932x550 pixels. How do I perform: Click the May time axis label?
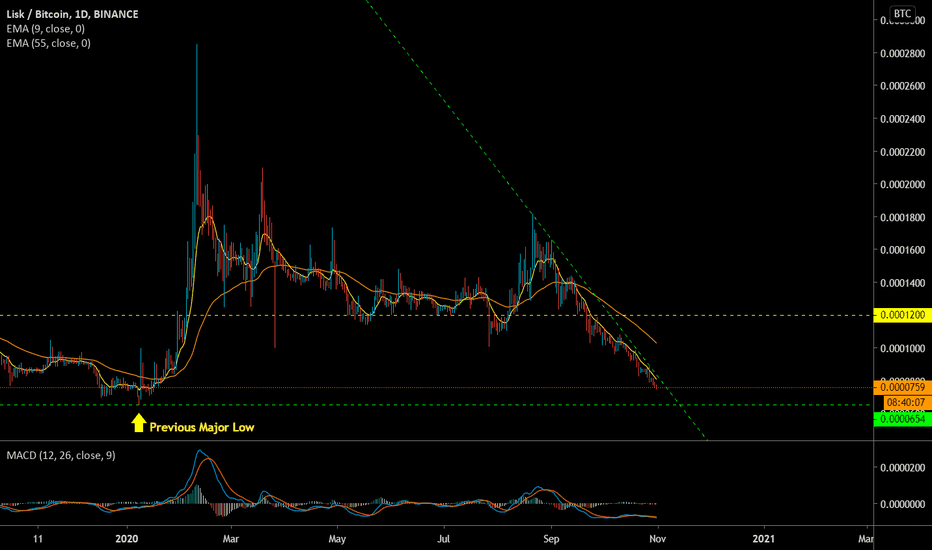click(x=337, y=539)
